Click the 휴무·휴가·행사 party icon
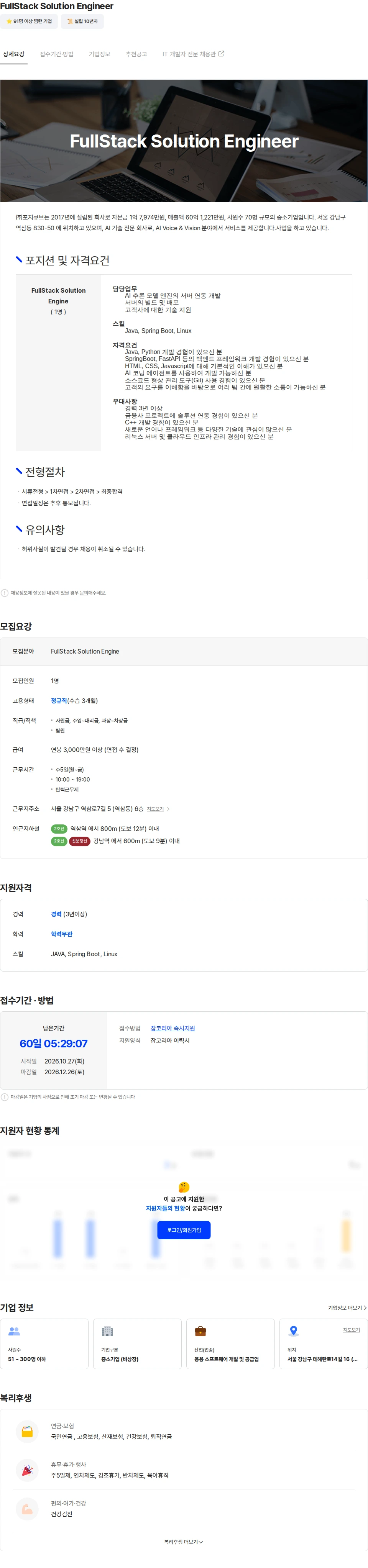The width and height of the screenshot is (368, 1568). (x=28, y=1470)
